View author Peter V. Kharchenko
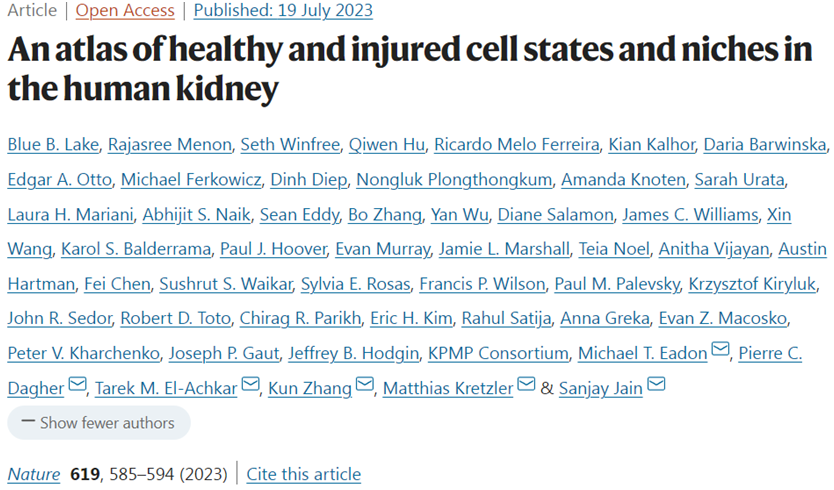834x490 pixels. 81,353
